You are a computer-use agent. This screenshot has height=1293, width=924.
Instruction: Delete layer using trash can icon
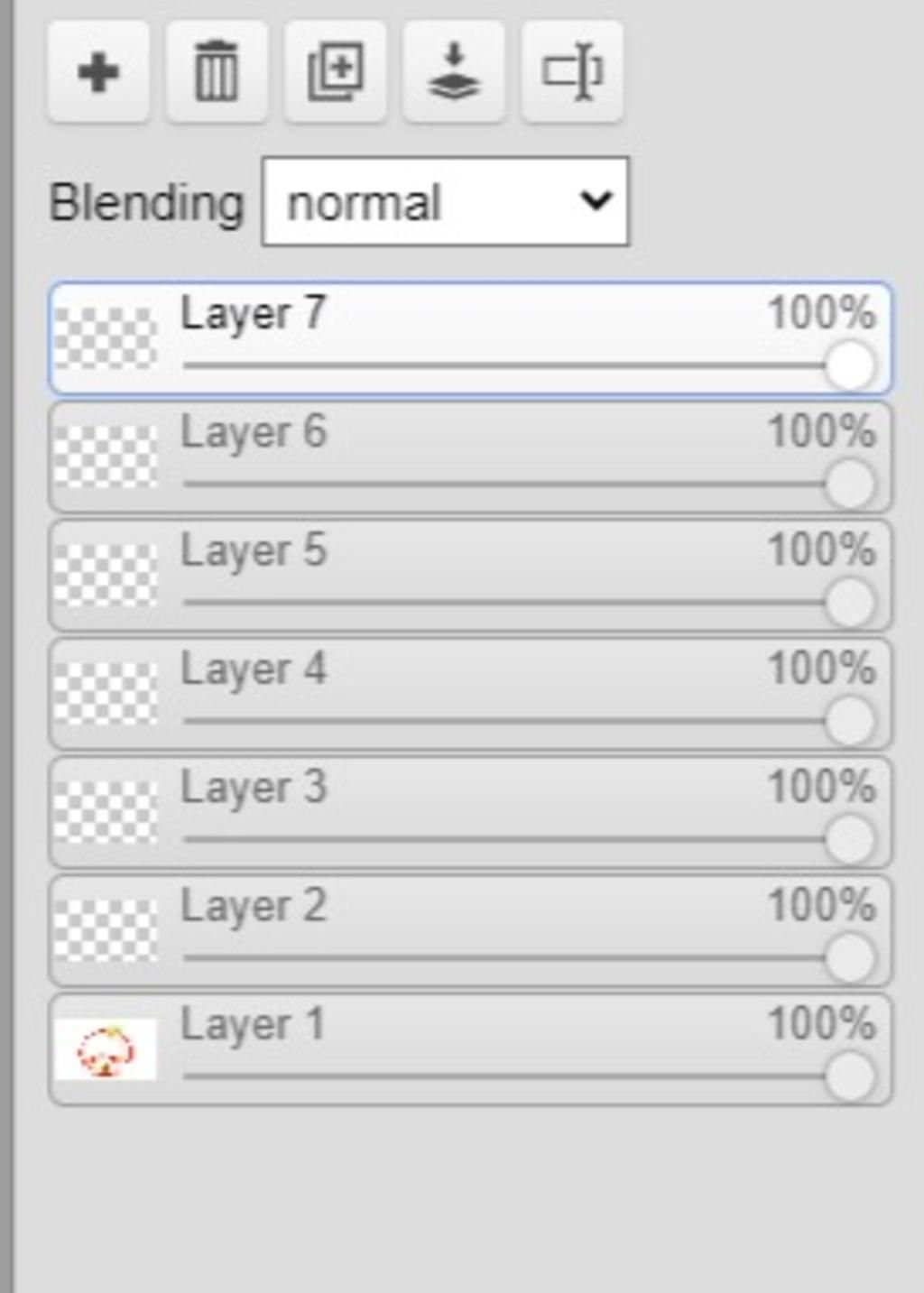tap(217, 71)
